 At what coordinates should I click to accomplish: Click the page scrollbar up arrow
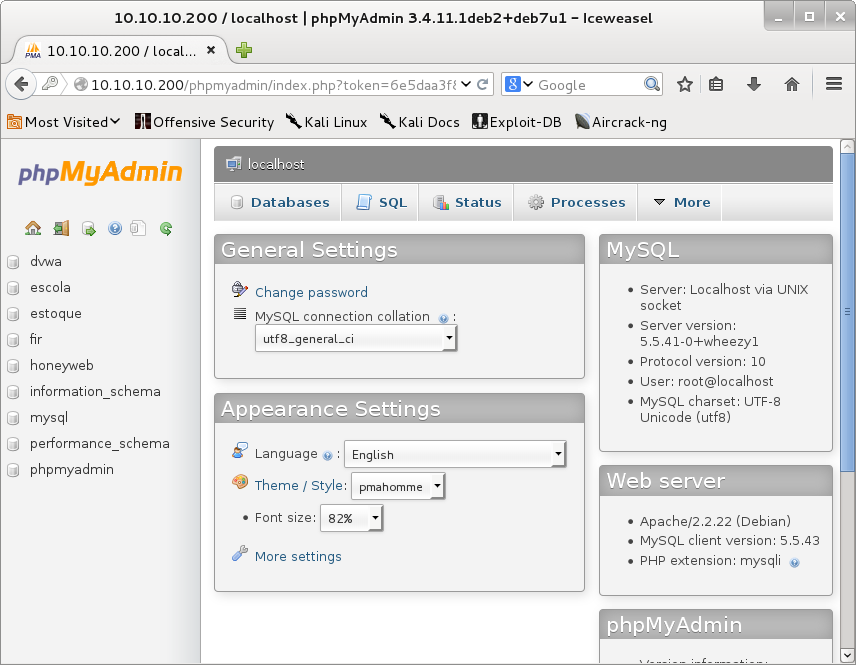point(847,146)
